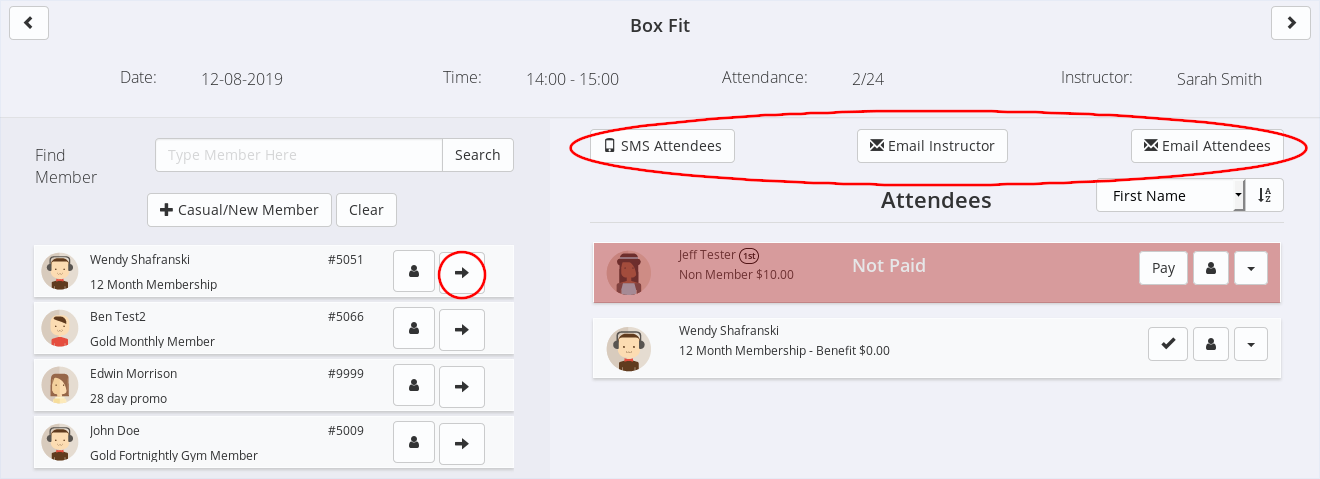Image resolution: width=1320 pixels, height=479 pixels.
Task: Go to previous class with left arrow
Action: coord(29,23)
